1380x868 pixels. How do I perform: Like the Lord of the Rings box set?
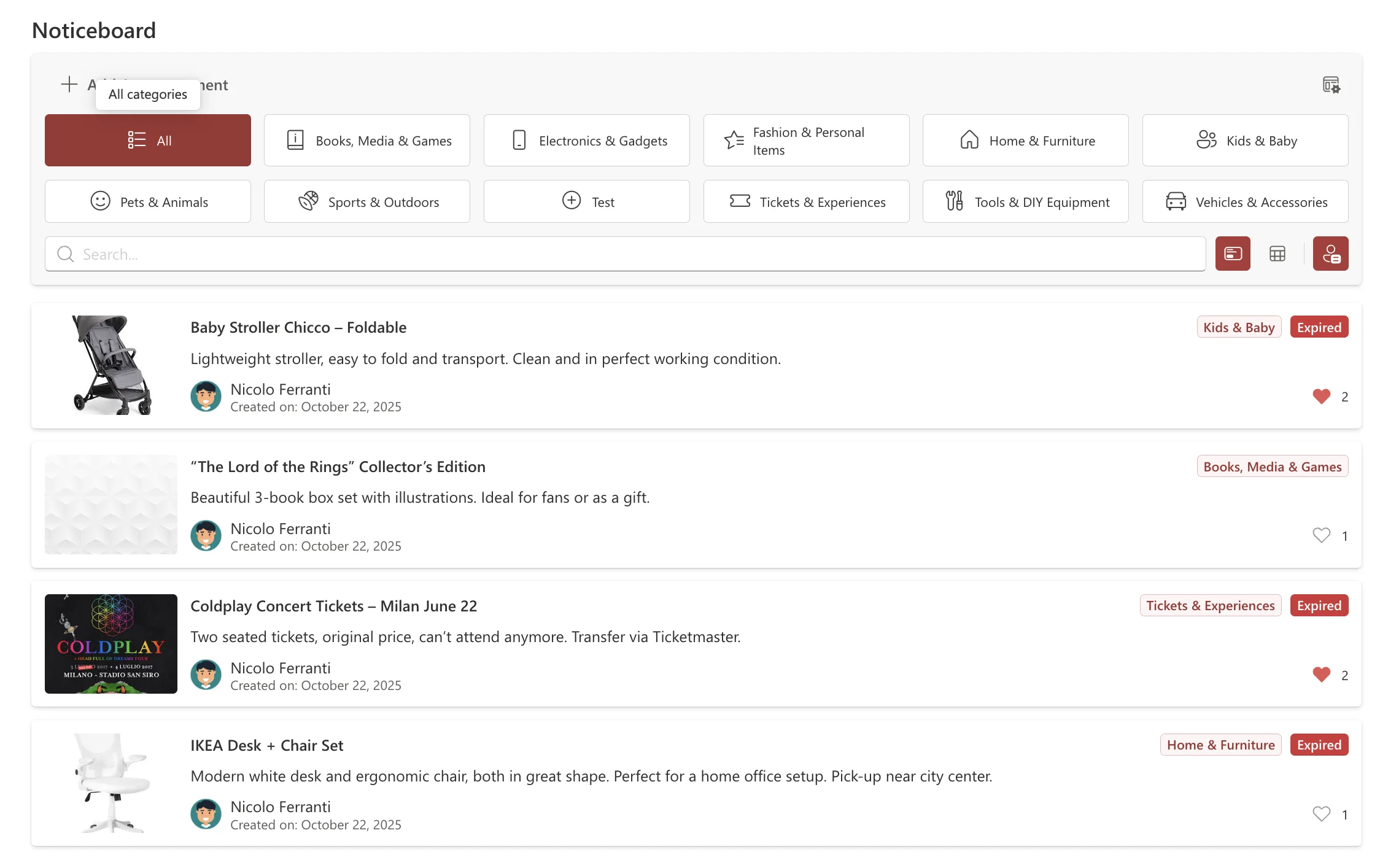[x=1320, y=535]
